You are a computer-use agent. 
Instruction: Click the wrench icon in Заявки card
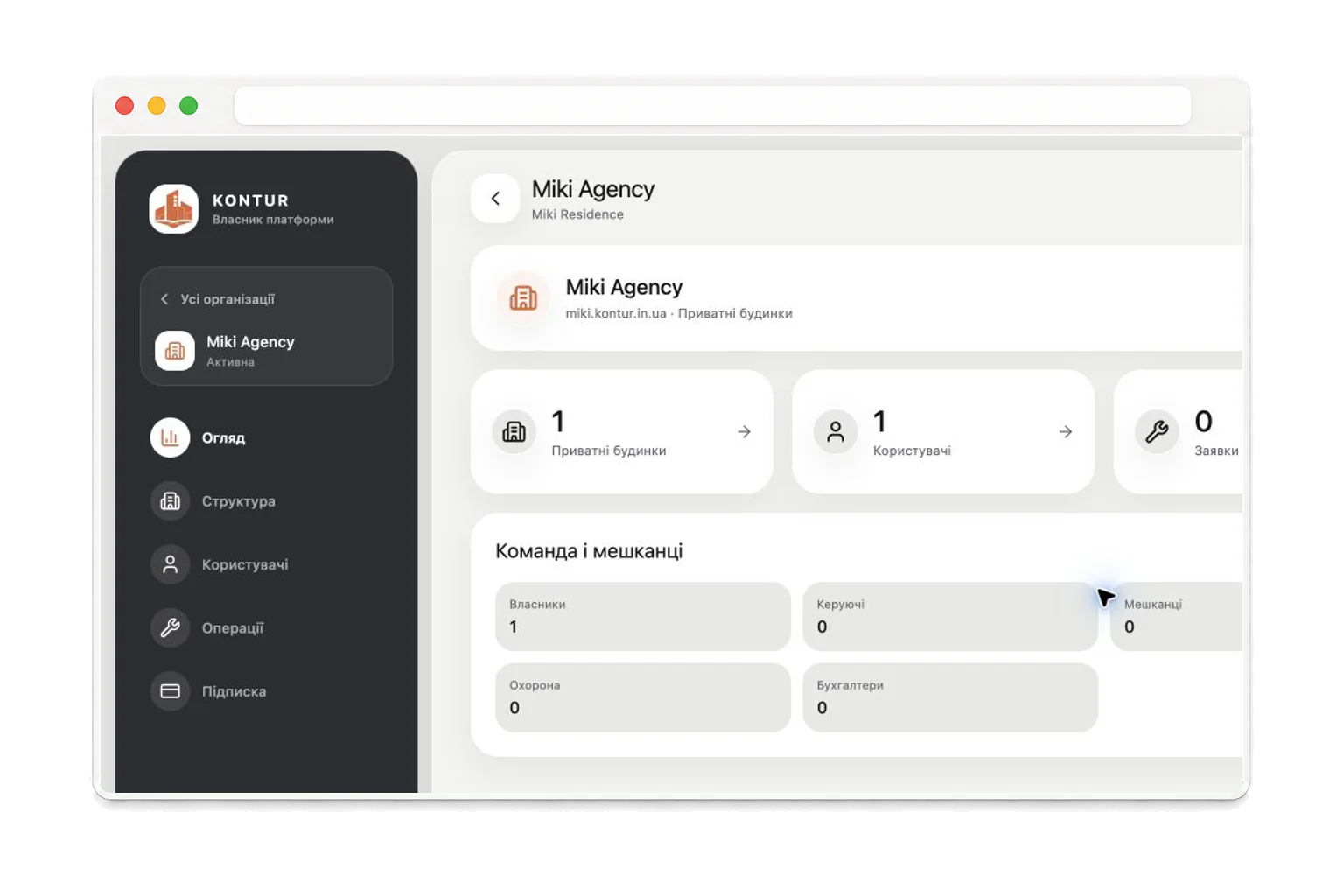point(1157,431)
